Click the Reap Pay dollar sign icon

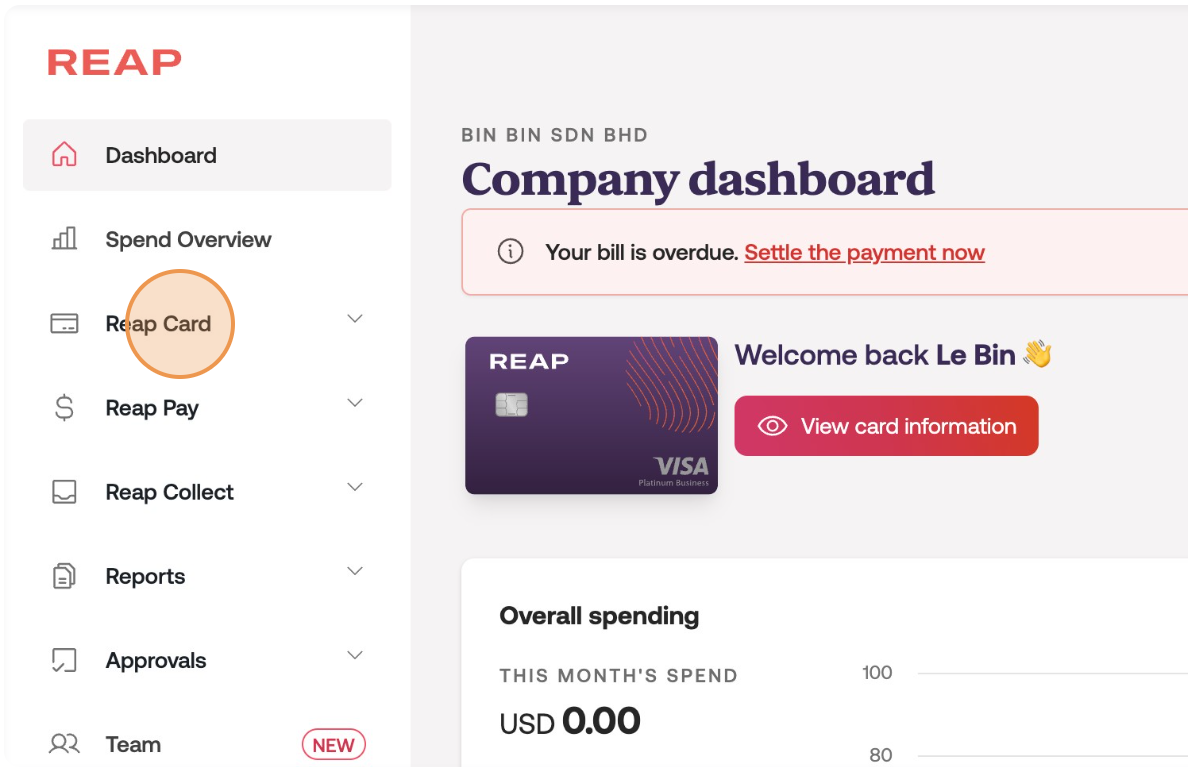coord(64,408)
